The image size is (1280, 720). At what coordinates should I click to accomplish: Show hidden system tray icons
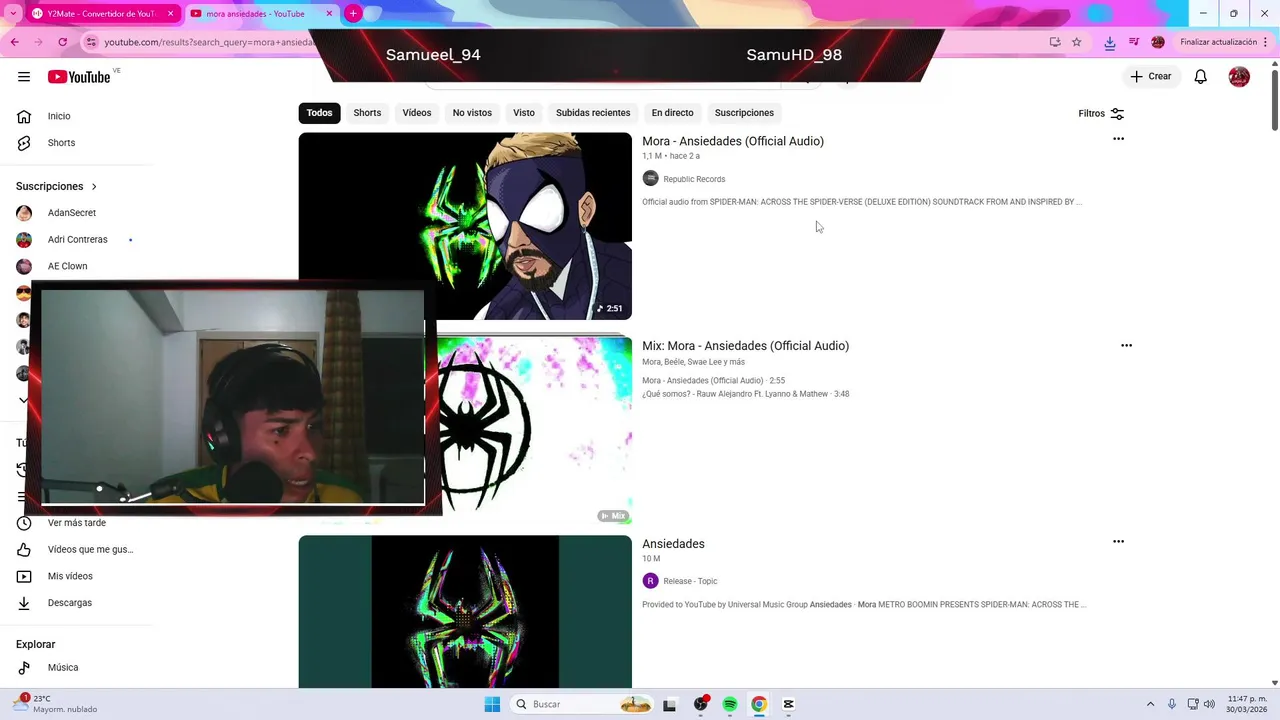click(x=1150, y=704)
